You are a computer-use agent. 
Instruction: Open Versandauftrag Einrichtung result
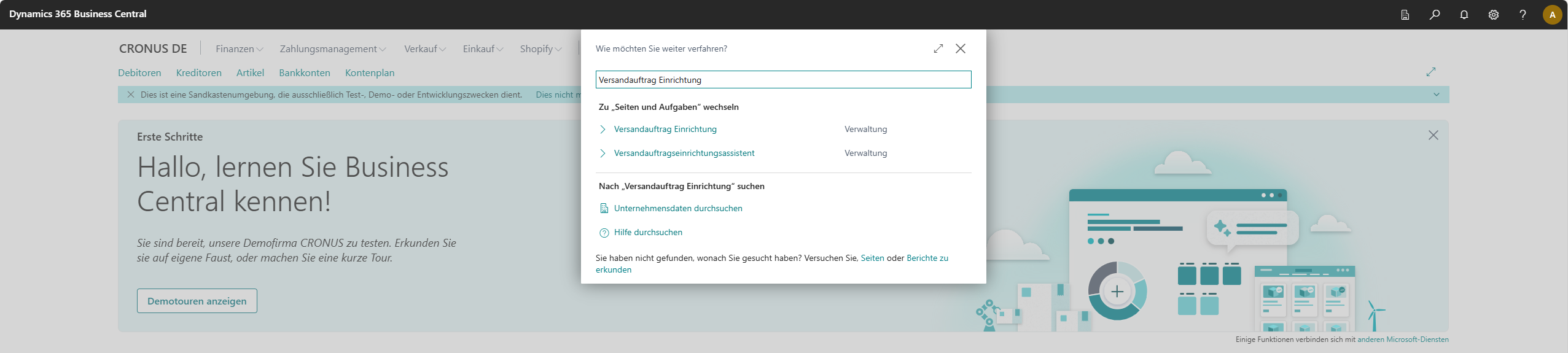665,129
